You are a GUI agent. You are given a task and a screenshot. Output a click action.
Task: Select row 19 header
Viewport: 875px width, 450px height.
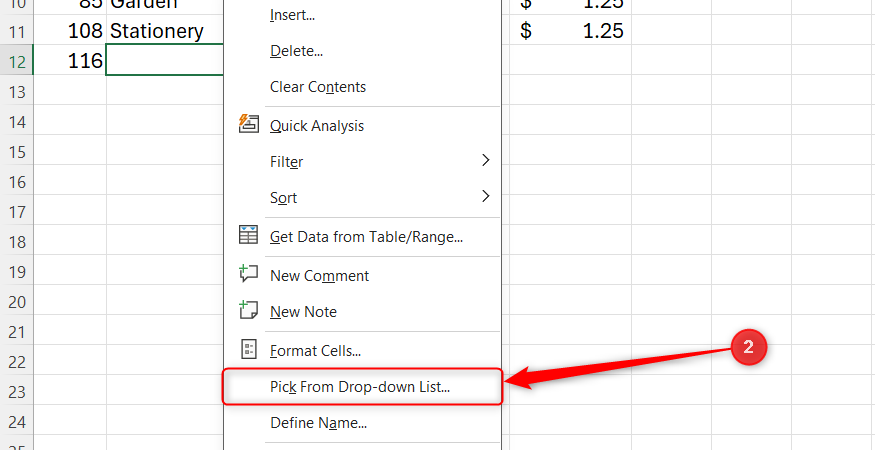coord(17,271)
